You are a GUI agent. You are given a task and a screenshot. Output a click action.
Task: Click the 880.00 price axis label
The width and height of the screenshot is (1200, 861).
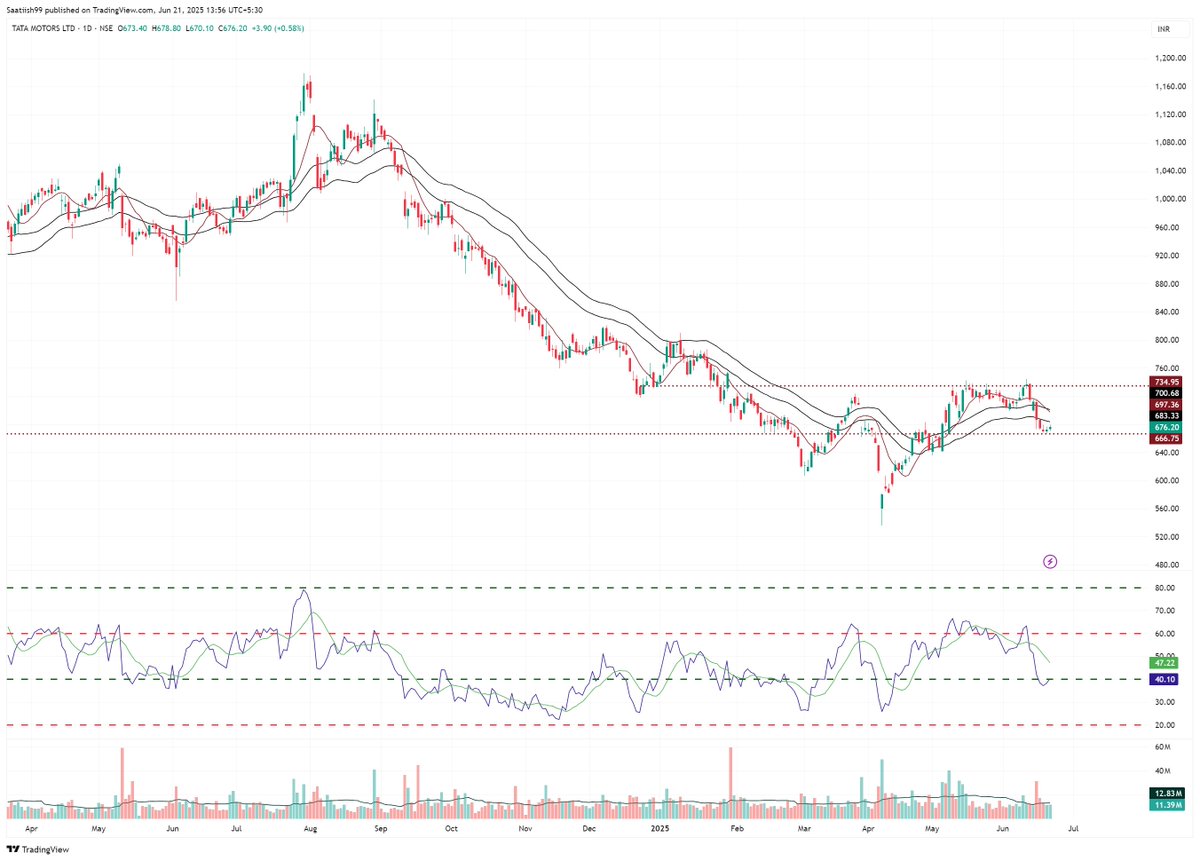(x=1166, y=283)
